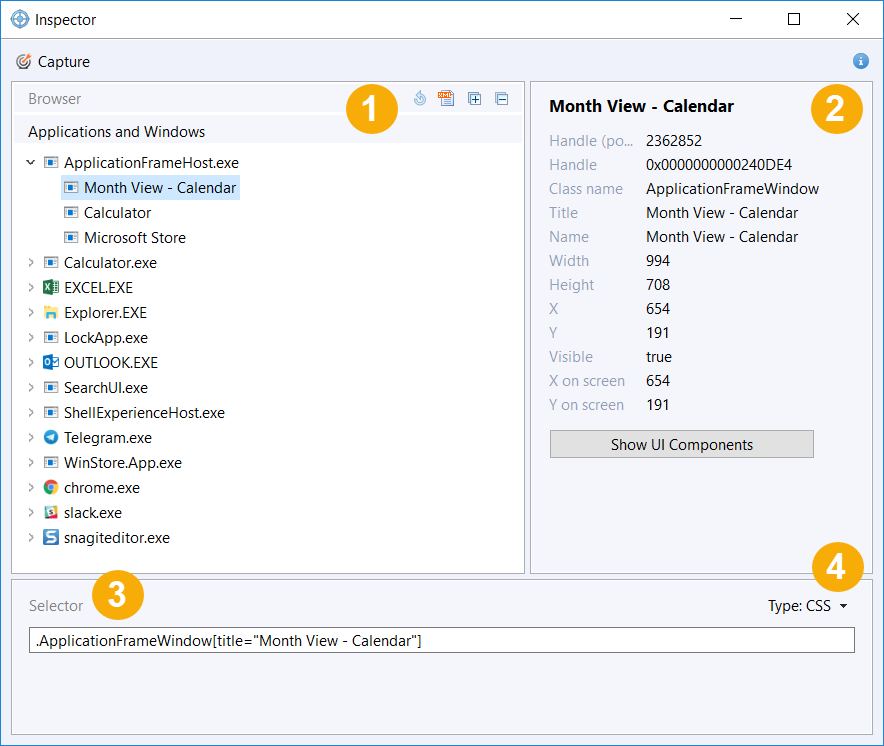
Task: Click the Telegram.exe paper plane icon
Action: click(51, 437)
